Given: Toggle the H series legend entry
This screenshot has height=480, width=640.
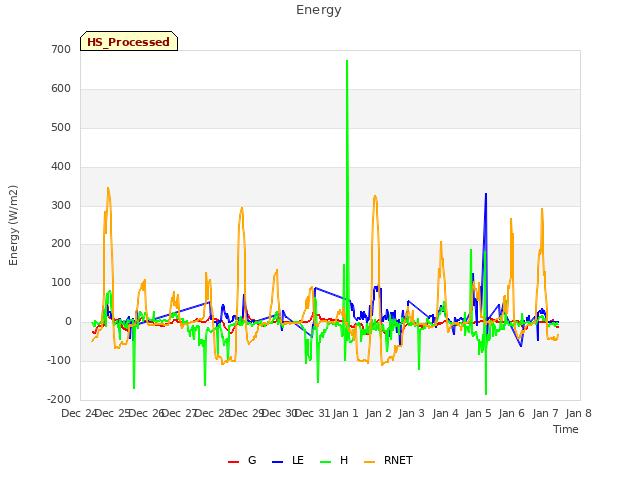Looking at the screenshot, I should click(x=334, y=460).
